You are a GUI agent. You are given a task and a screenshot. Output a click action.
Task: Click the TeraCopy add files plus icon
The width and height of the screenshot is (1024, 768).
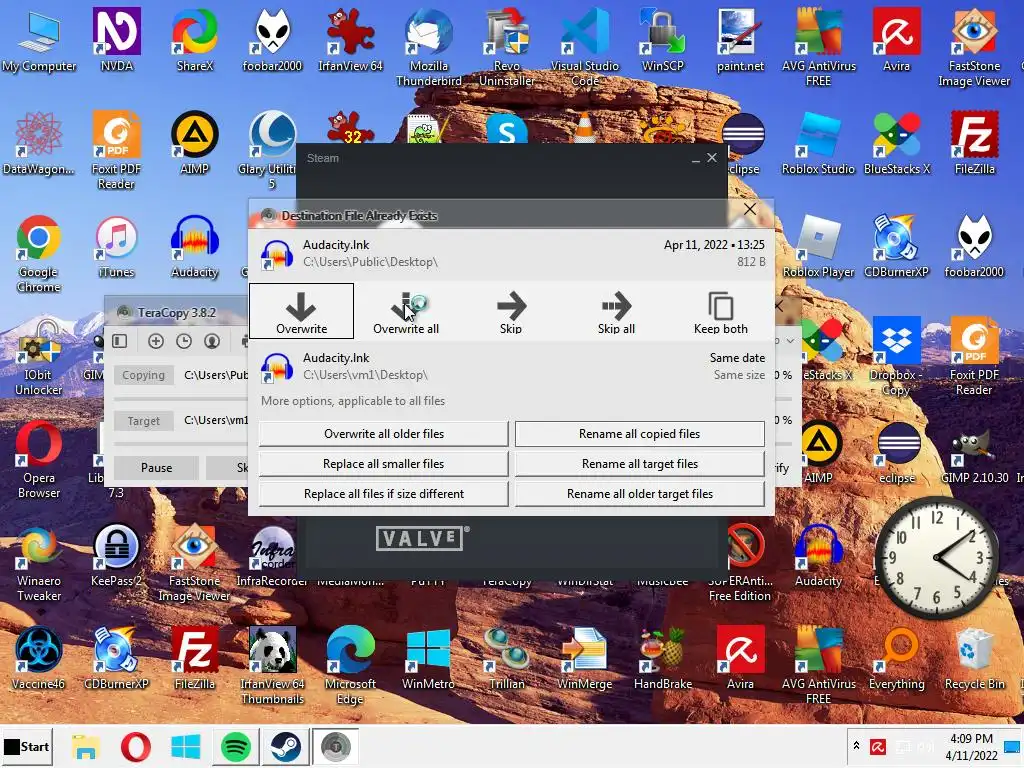click(155, 341)
